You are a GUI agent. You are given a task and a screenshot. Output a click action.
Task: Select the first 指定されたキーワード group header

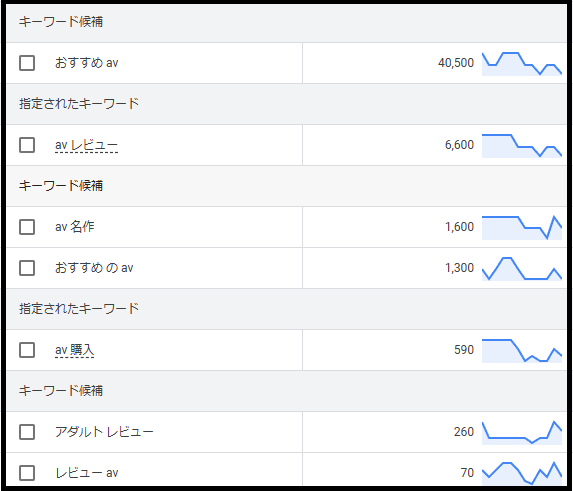[x=286, y=104]
